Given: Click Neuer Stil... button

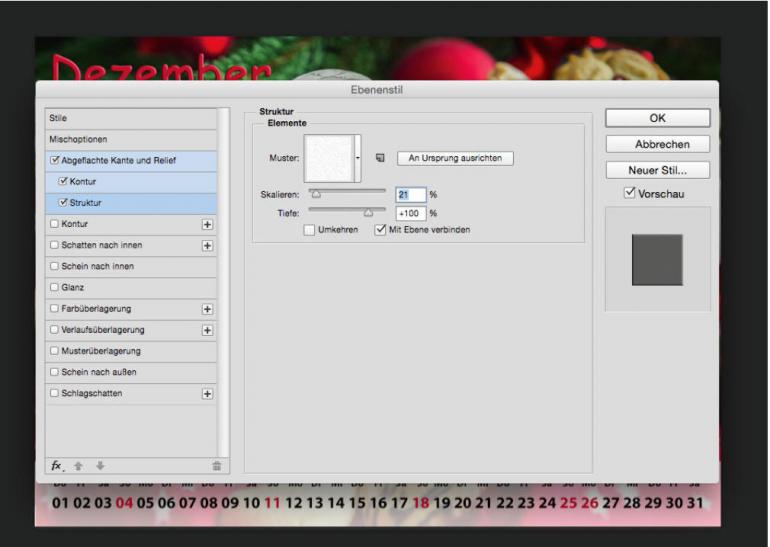Looking at the screenshot, I should click(658, 170).
